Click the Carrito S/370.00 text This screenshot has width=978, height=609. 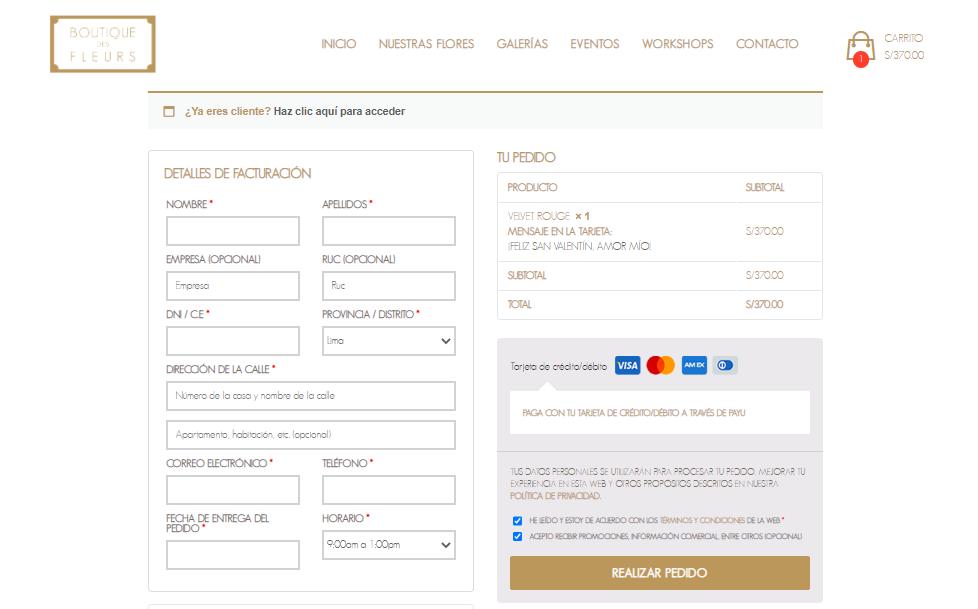[x=904, y=47]
